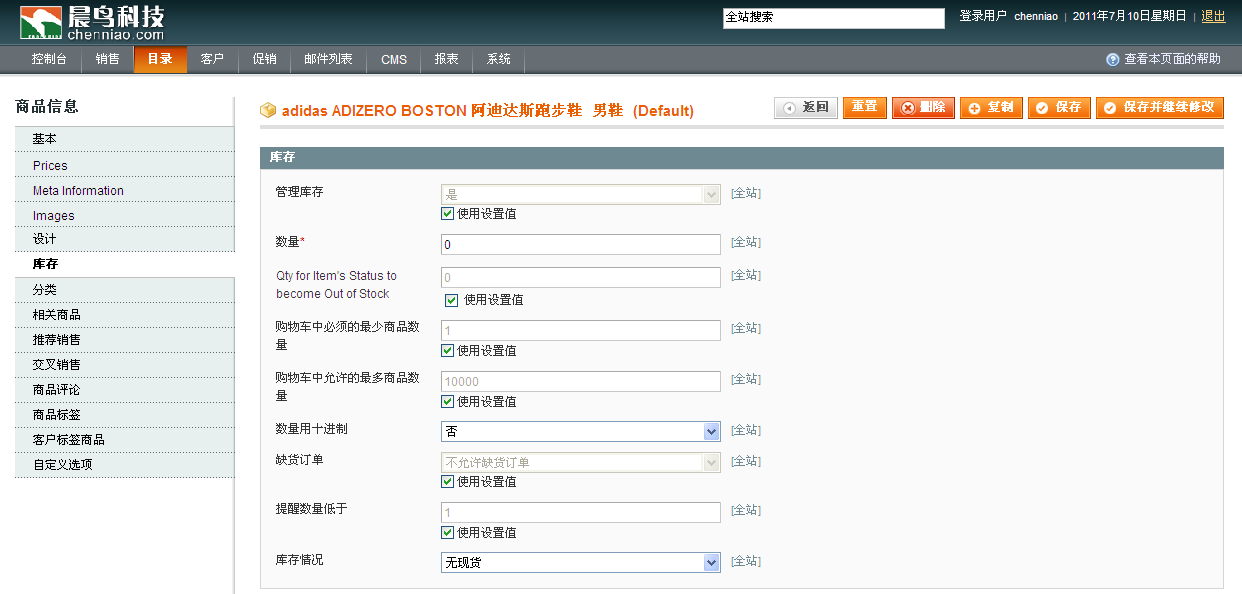The width and height of the screenshot is (1242, 594).
Task: Select the 客户标签商品 tab
Action: [x=125, y=439]
